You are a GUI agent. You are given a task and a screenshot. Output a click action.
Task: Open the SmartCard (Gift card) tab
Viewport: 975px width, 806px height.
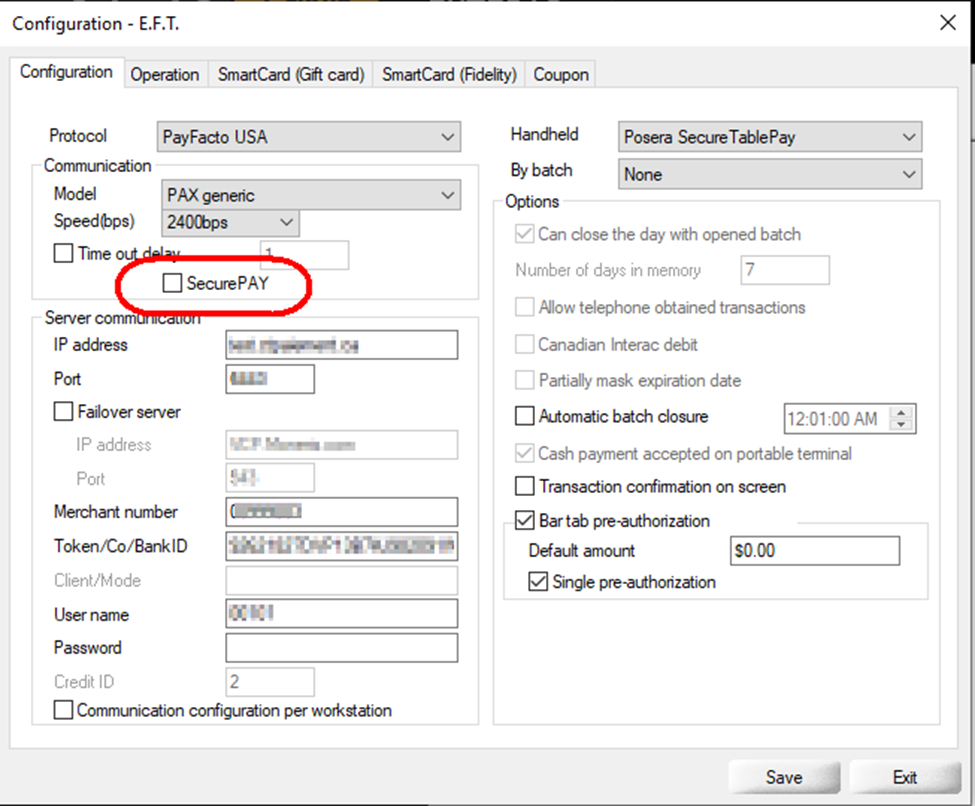(x=290, y=75)
